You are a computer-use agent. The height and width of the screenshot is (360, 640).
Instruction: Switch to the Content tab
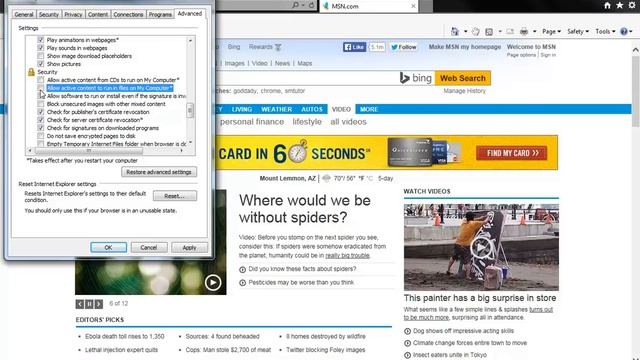(98, 14)
